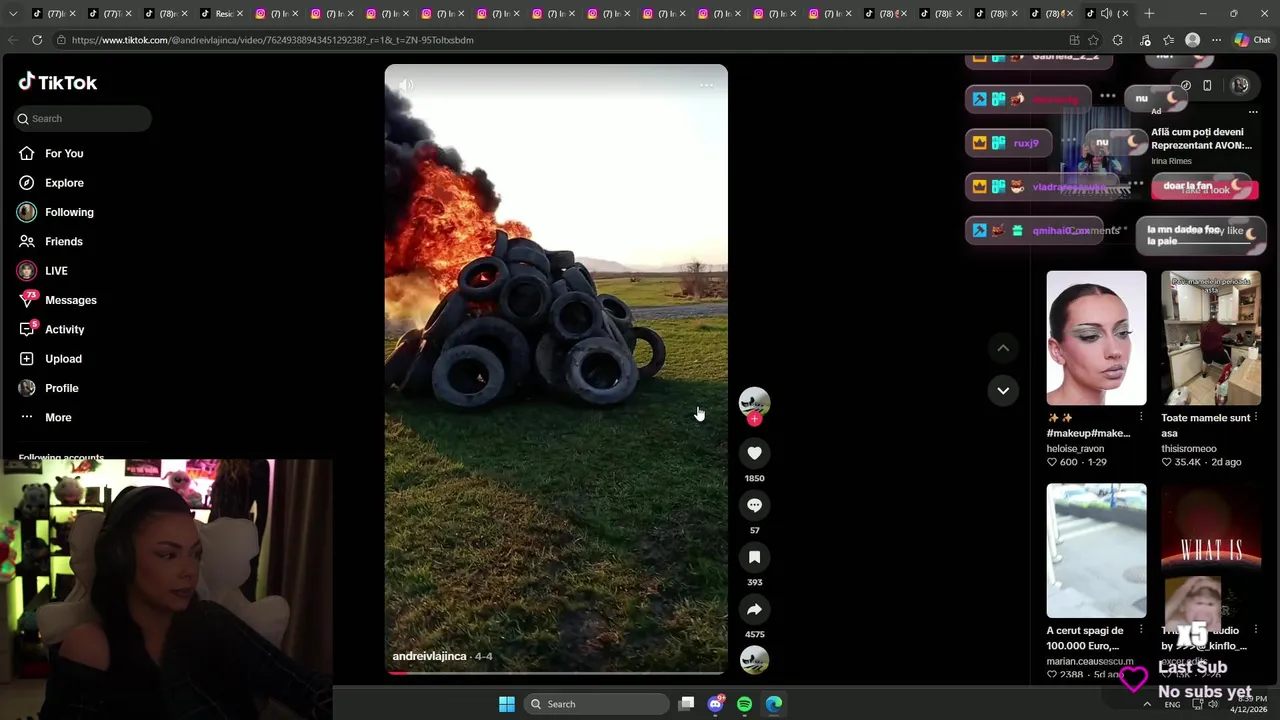Open Microsoft Edge from the taskbar
1280x720 pixels.
[774, 704]
